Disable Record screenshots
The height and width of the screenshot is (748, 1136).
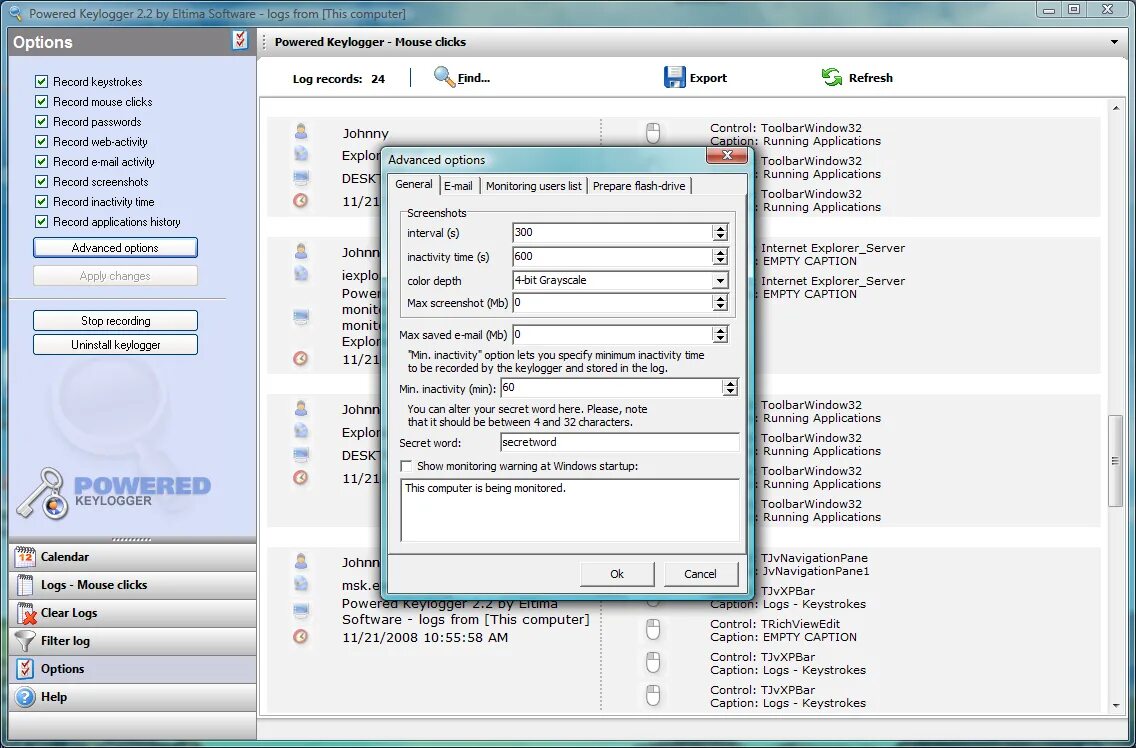tap(41, 182)
